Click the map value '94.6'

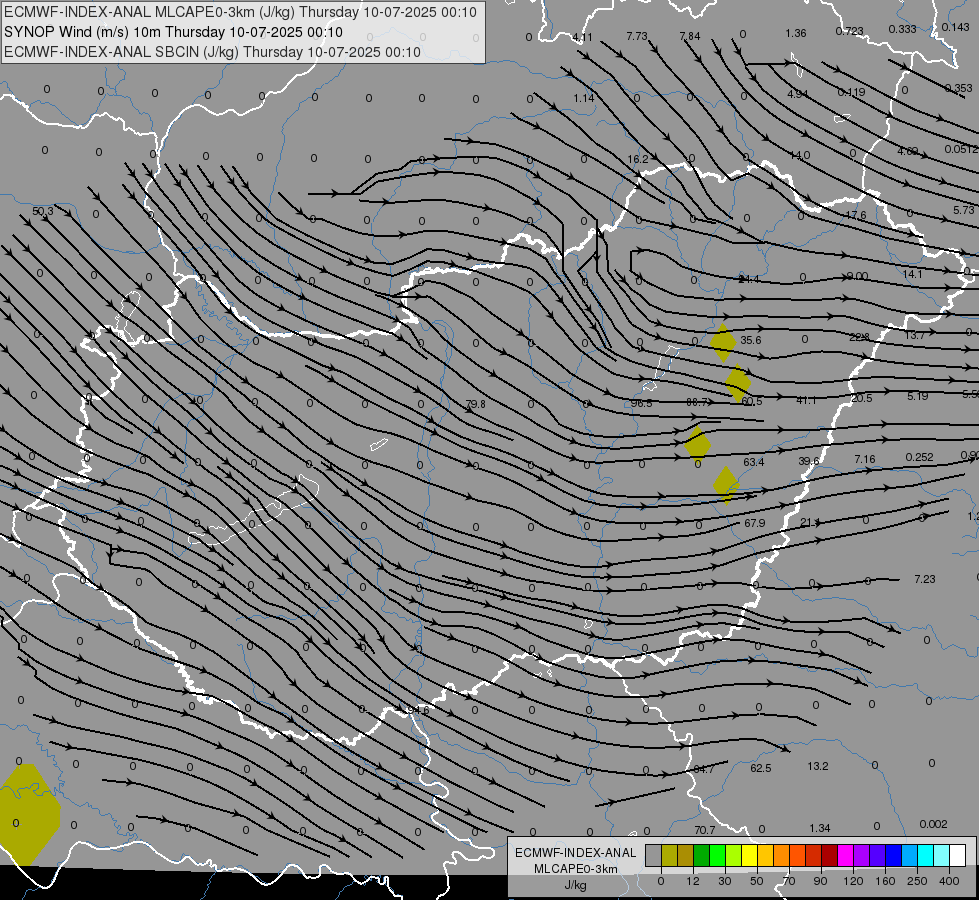(x=418, y=710)
